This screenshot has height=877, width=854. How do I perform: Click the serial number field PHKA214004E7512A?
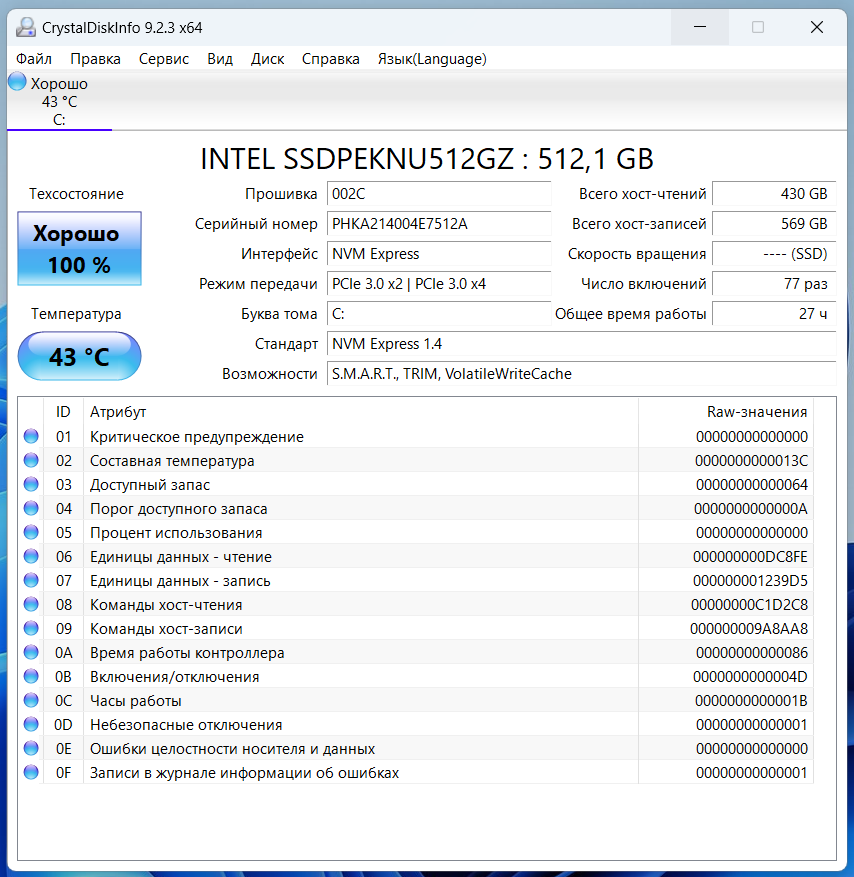[439, 224]
